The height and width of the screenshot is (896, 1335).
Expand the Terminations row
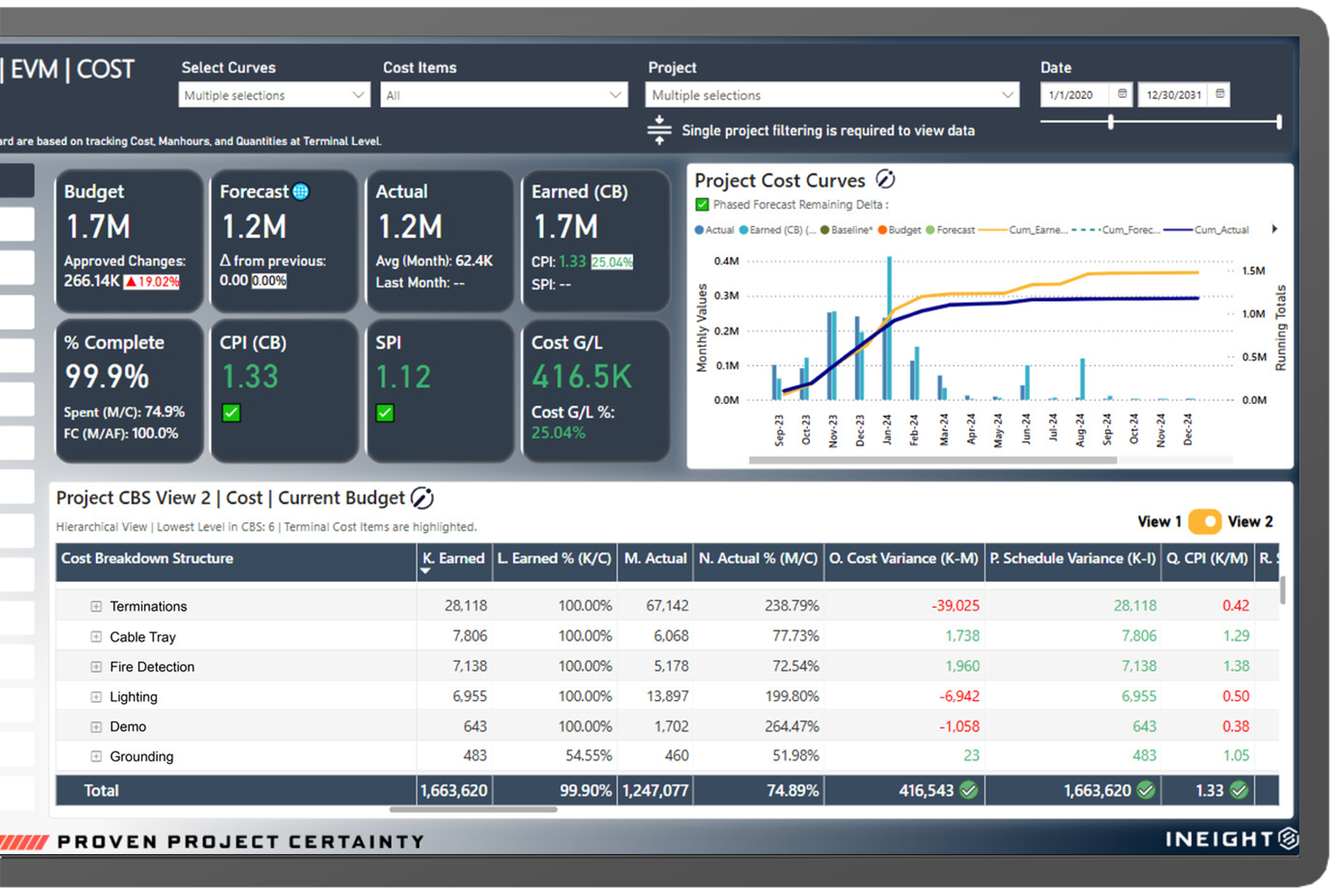click(96, 607)
